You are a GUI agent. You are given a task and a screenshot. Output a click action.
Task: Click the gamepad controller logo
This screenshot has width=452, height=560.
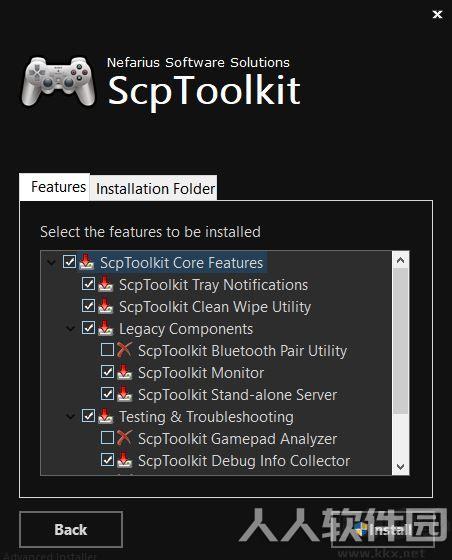pos(58,81)
